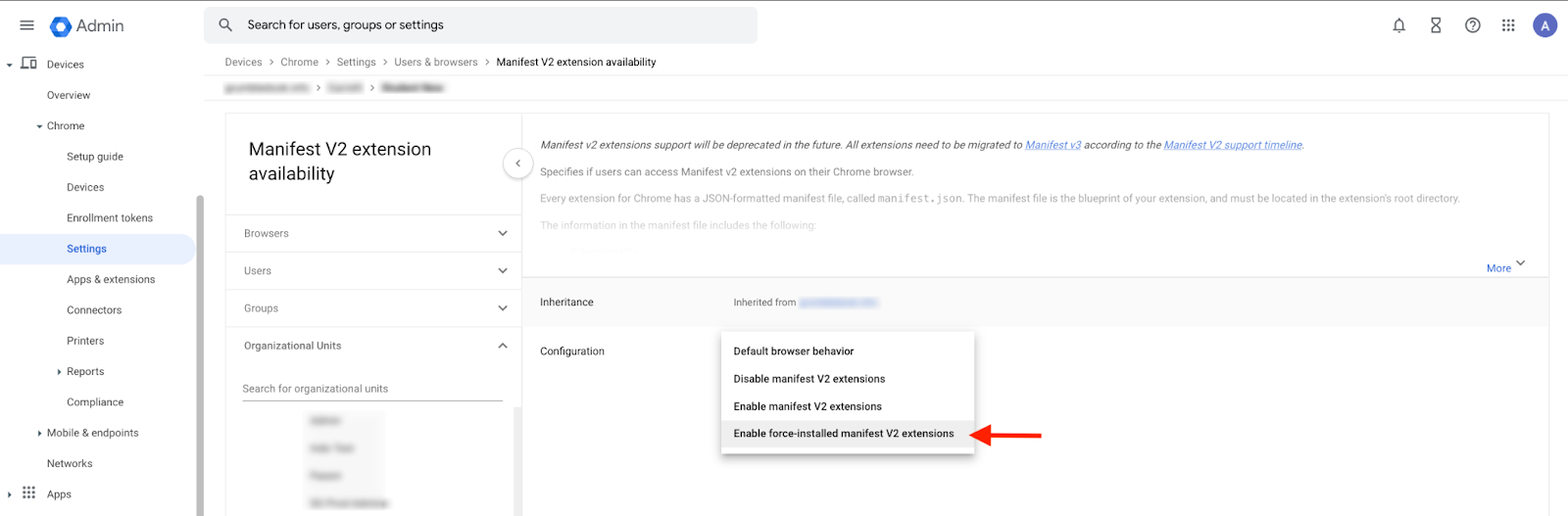This screenshot has height=516, width=1568.
Task: Collapse the Devices sidebar section
Action: pyautogui.click(x=10, y=65)
